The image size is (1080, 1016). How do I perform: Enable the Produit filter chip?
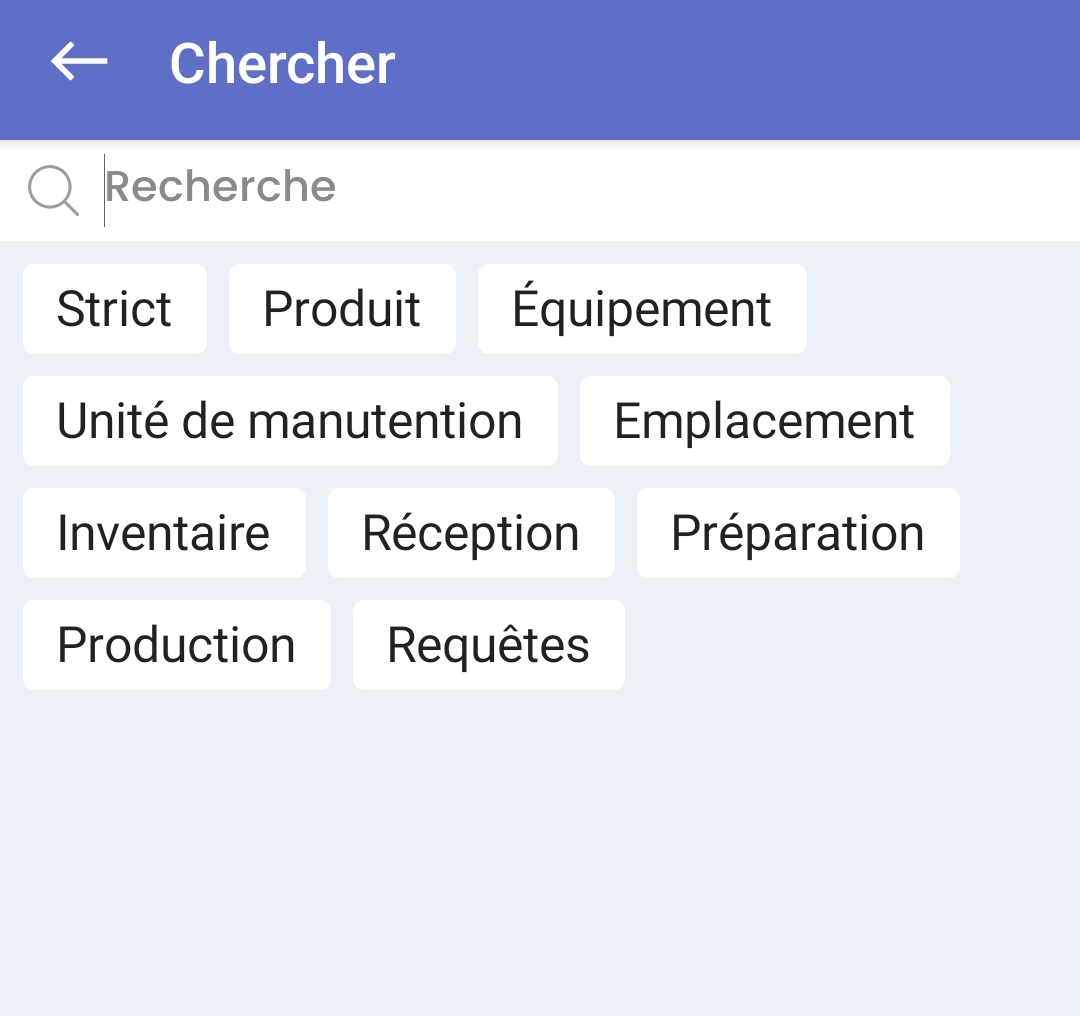click(x=342, y=309)
